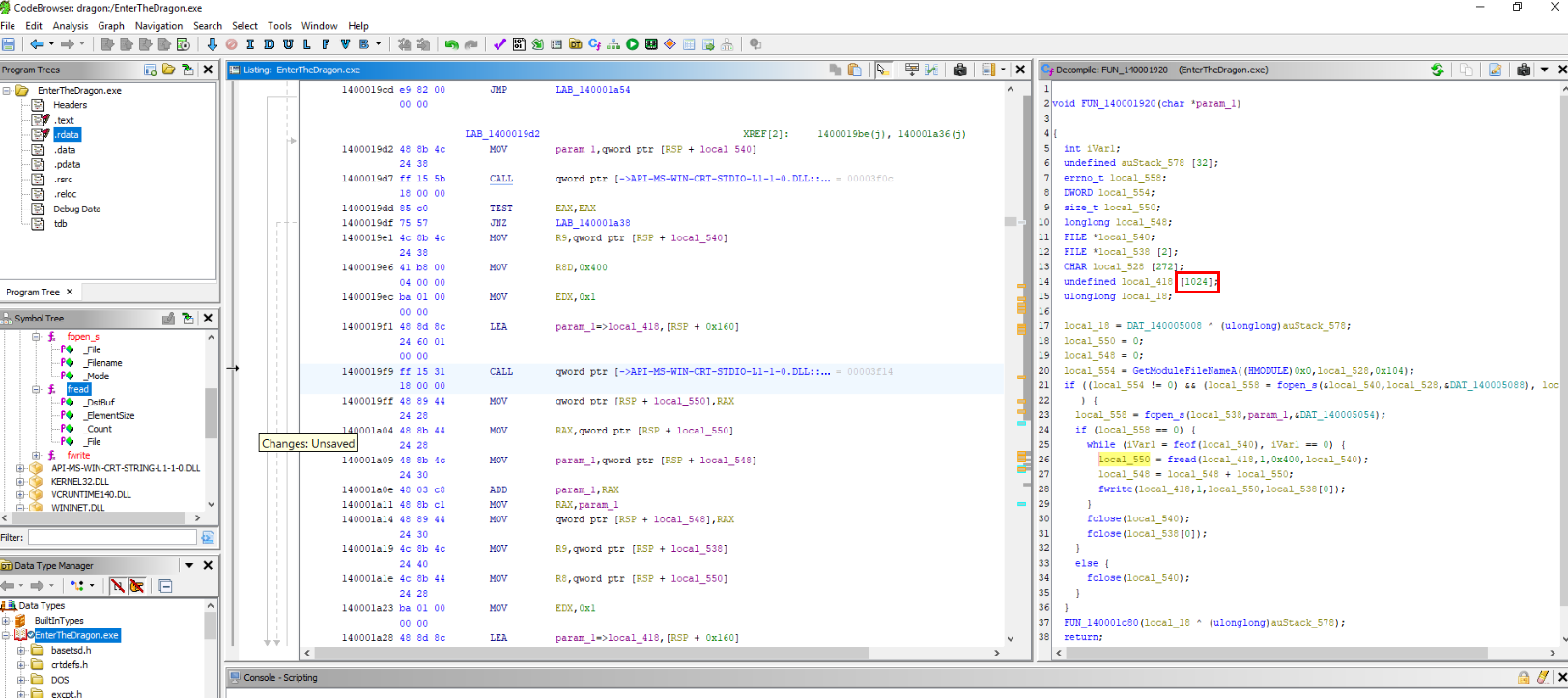This screenshot has width=1568, height=698.
Task: Select EnterTheDragon.exe in Data Types tree
Action: coord(77,635)
